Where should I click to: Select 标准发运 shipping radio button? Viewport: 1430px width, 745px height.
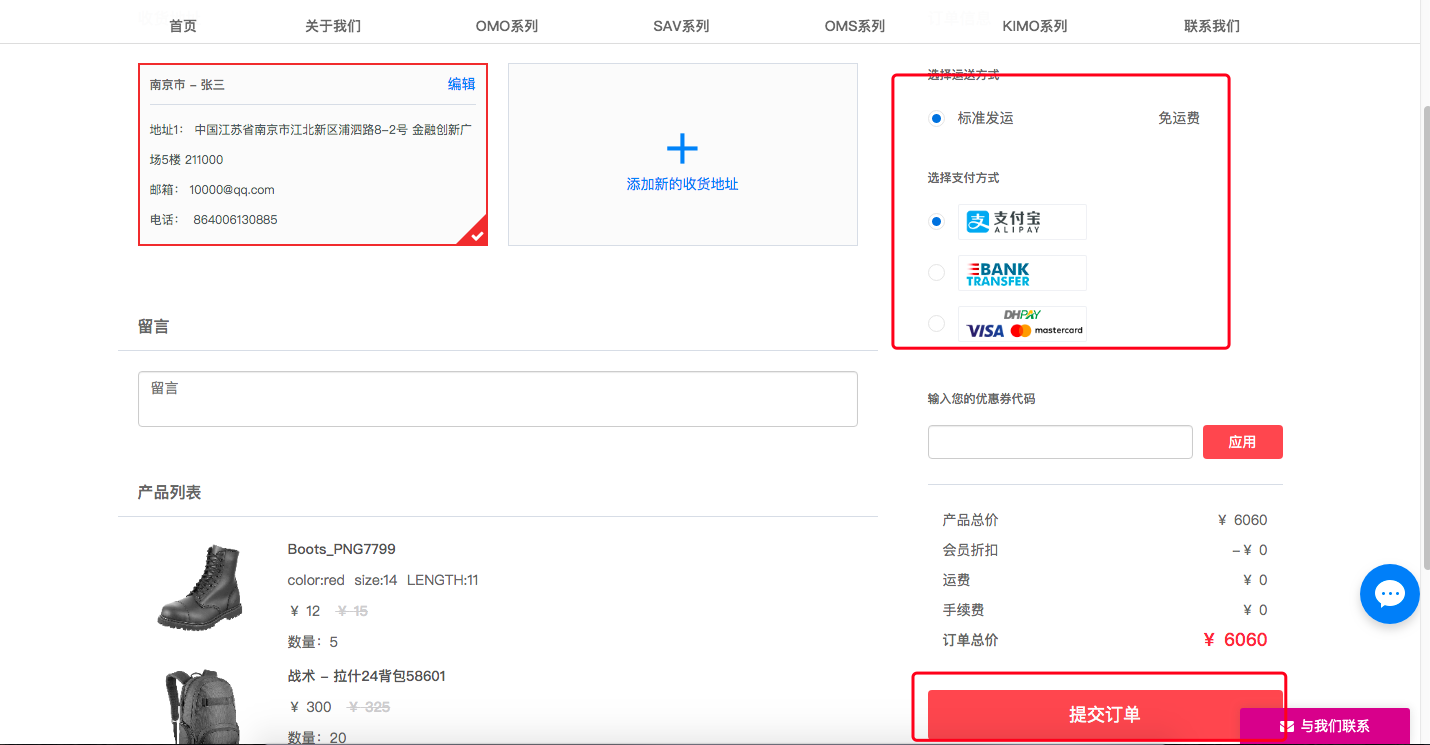936,118
